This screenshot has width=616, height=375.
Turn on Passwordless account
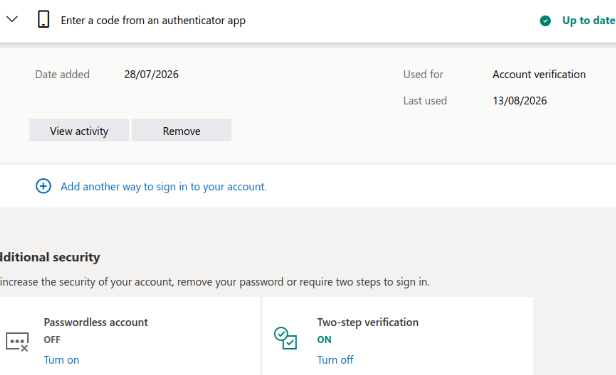pyautogui.click(x=62, y=360)
